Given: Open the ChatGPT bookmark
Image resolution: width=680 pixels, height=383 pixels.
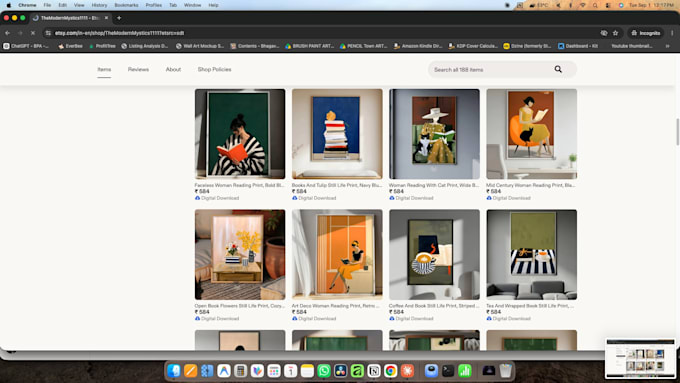Looking at the screenshot, I should pos(26,46).
